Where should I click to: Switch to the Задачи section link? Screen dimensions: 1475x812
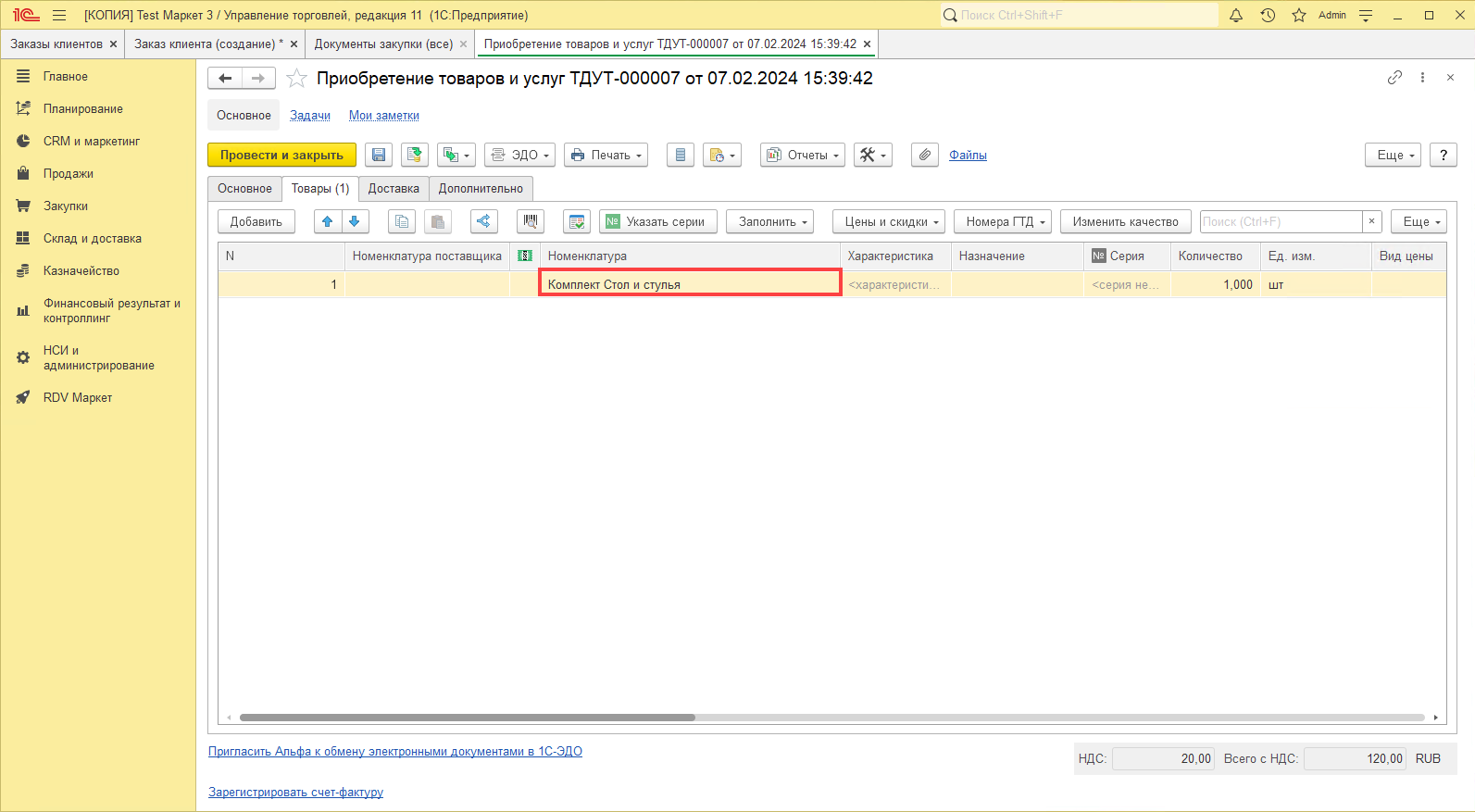click(310, 116)
